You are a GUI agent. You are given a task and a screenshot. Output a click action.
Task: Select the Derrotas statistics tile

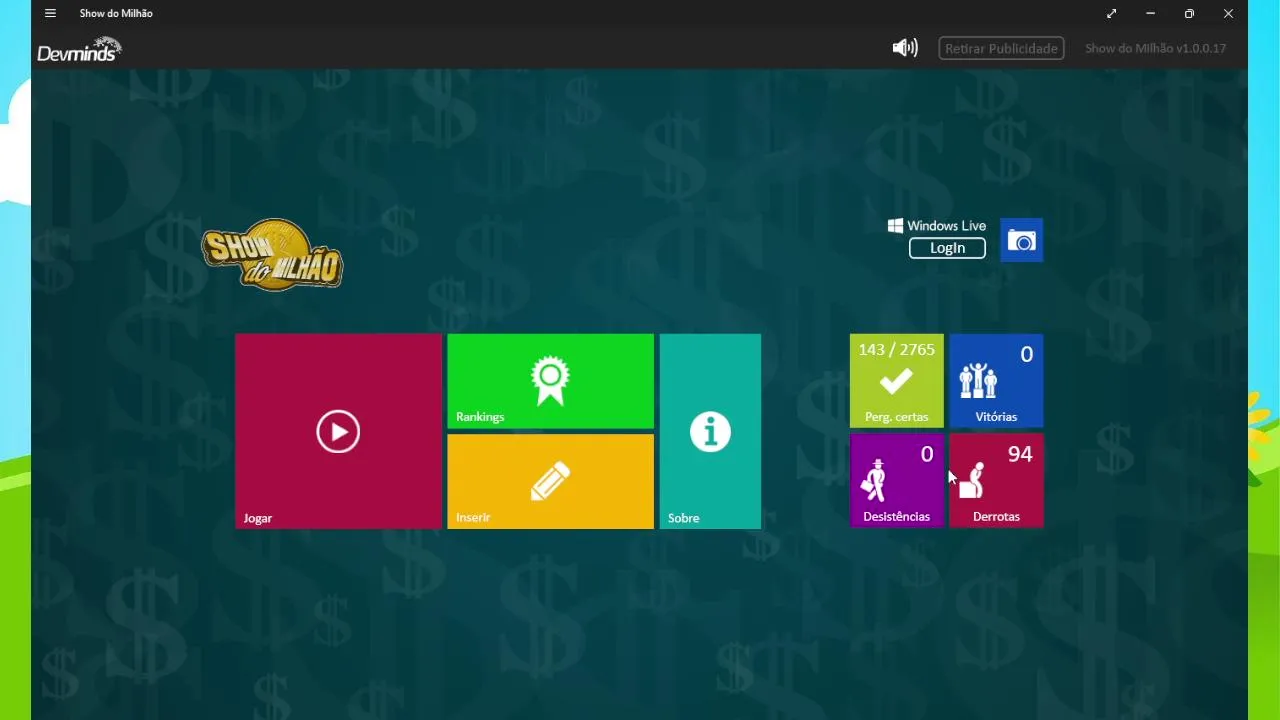[996, 480]
